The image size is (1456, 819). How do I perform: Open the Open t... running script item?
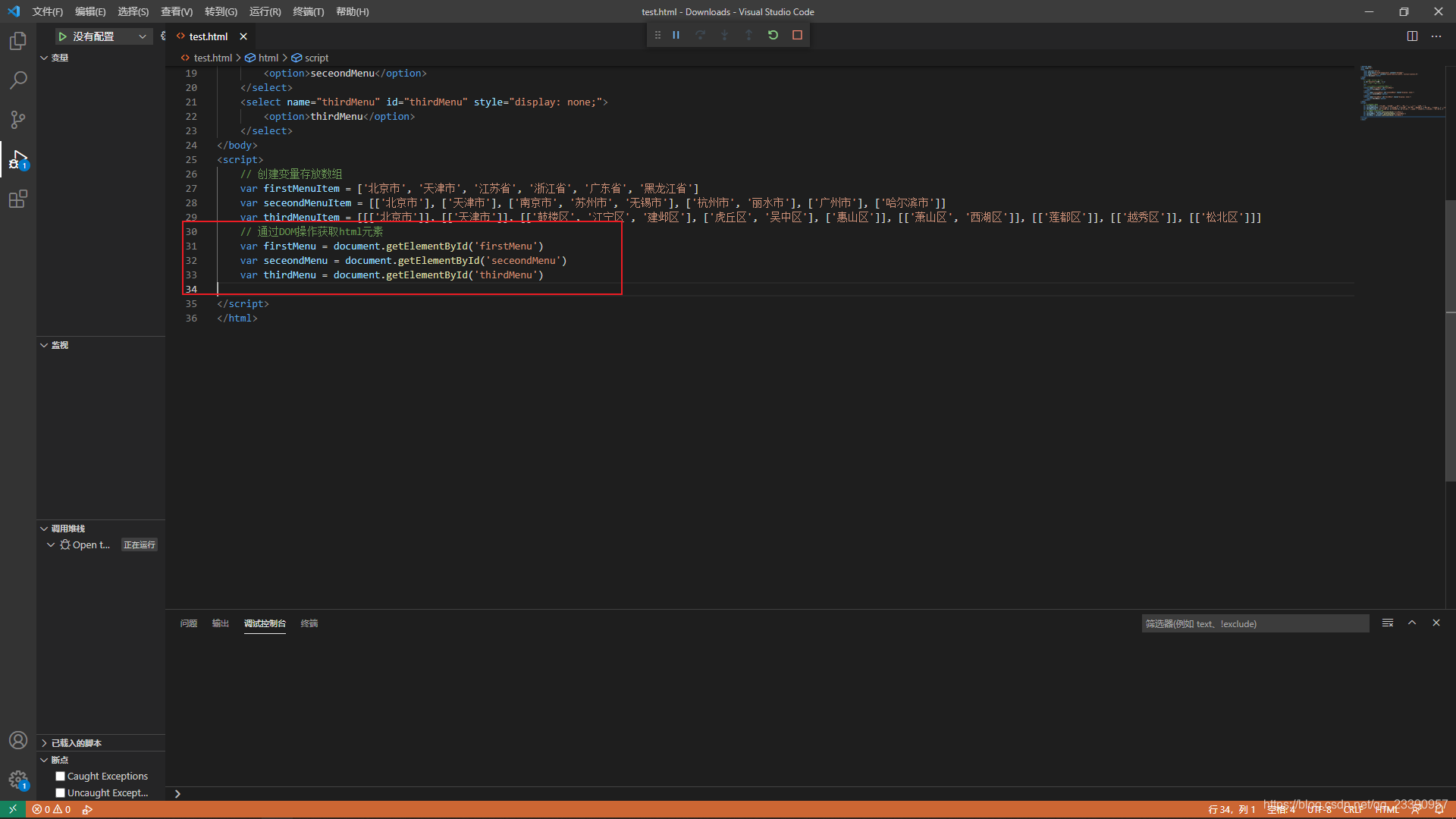pos(91,544)
